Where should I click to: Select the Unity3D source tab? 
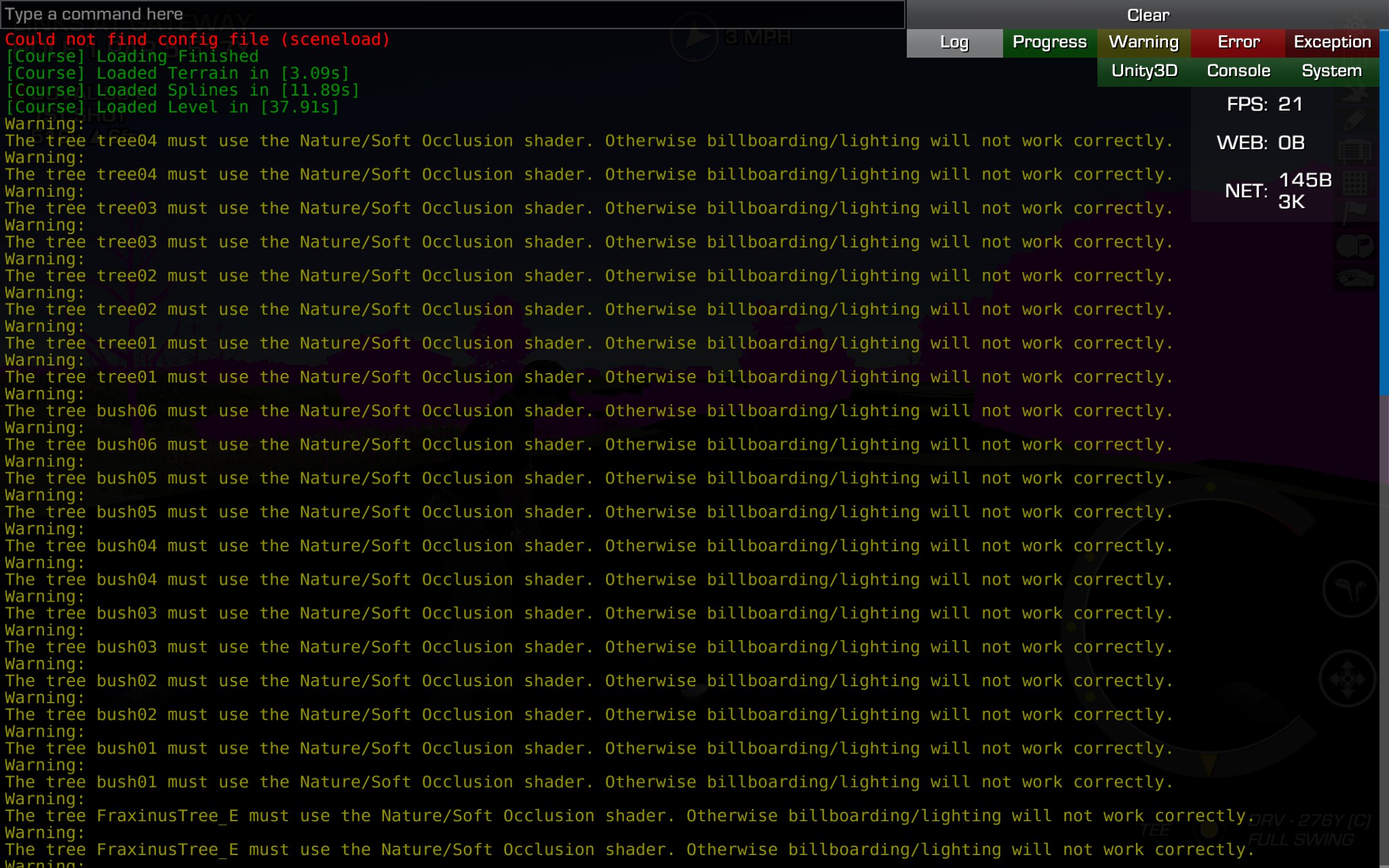(1144, 71)
